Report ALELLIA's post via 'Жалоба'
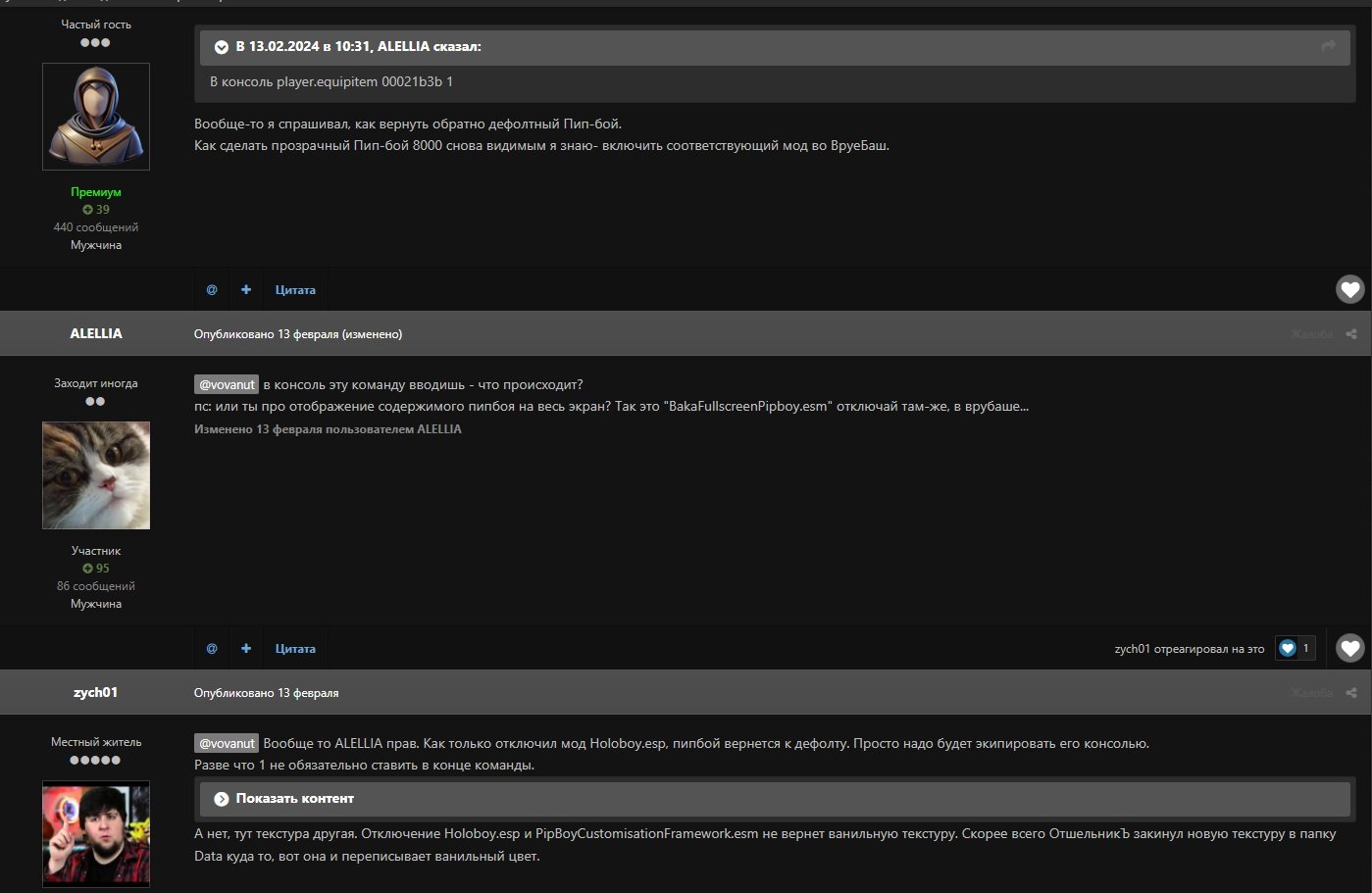The width and height of the screenshot is (1372, 893). [x=1311, y=334]
